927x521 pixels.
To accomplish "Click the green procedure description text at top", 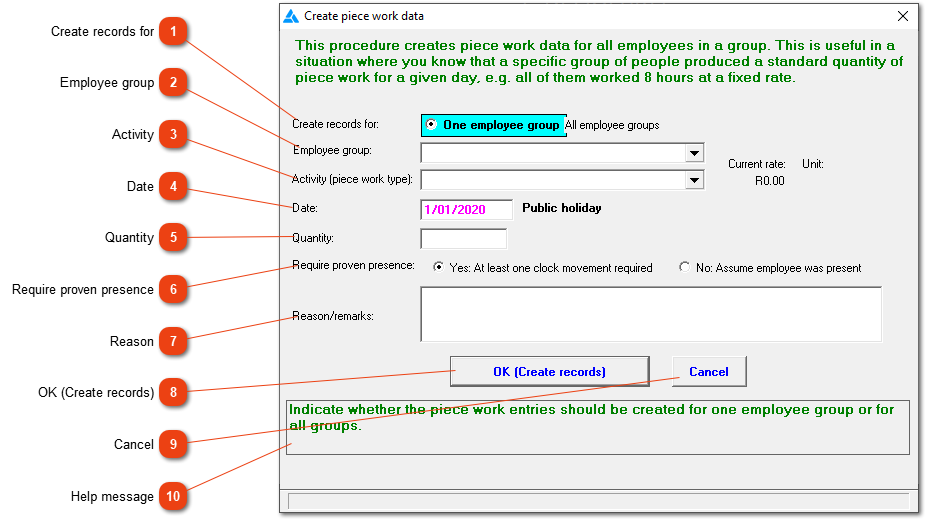I will pos(599,62).
